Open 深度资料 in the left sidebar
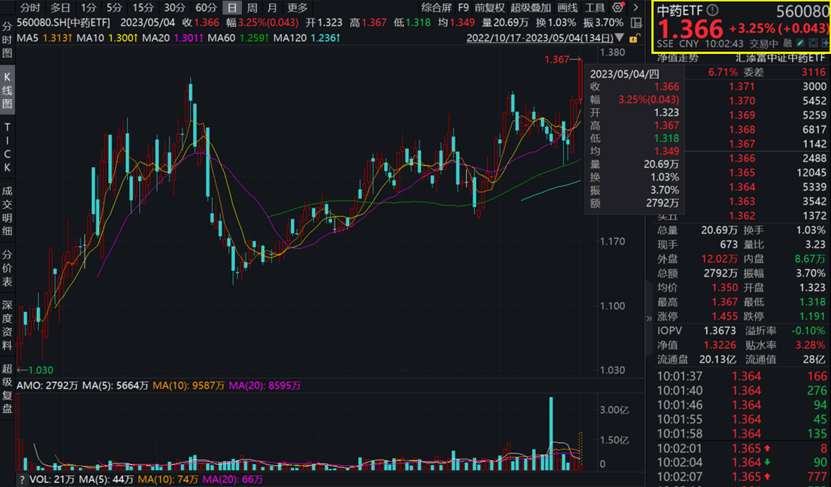Screen dimensions: 831x487 coord(7,319)
